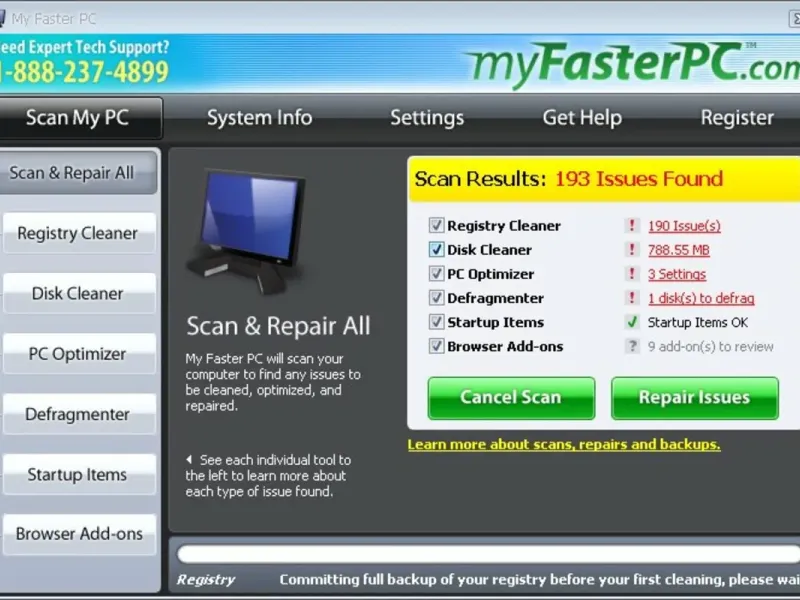Click the green checkmark icon for Startup Items OK

pos(632,322)
